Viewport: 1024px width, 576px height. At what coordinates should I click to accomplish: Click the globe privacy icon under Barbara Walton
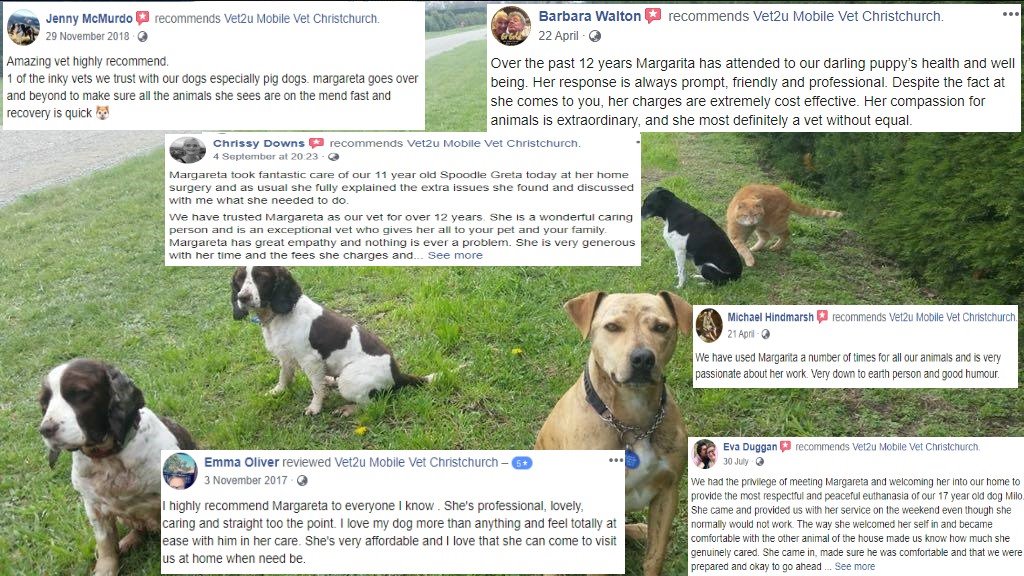(594, 37)
